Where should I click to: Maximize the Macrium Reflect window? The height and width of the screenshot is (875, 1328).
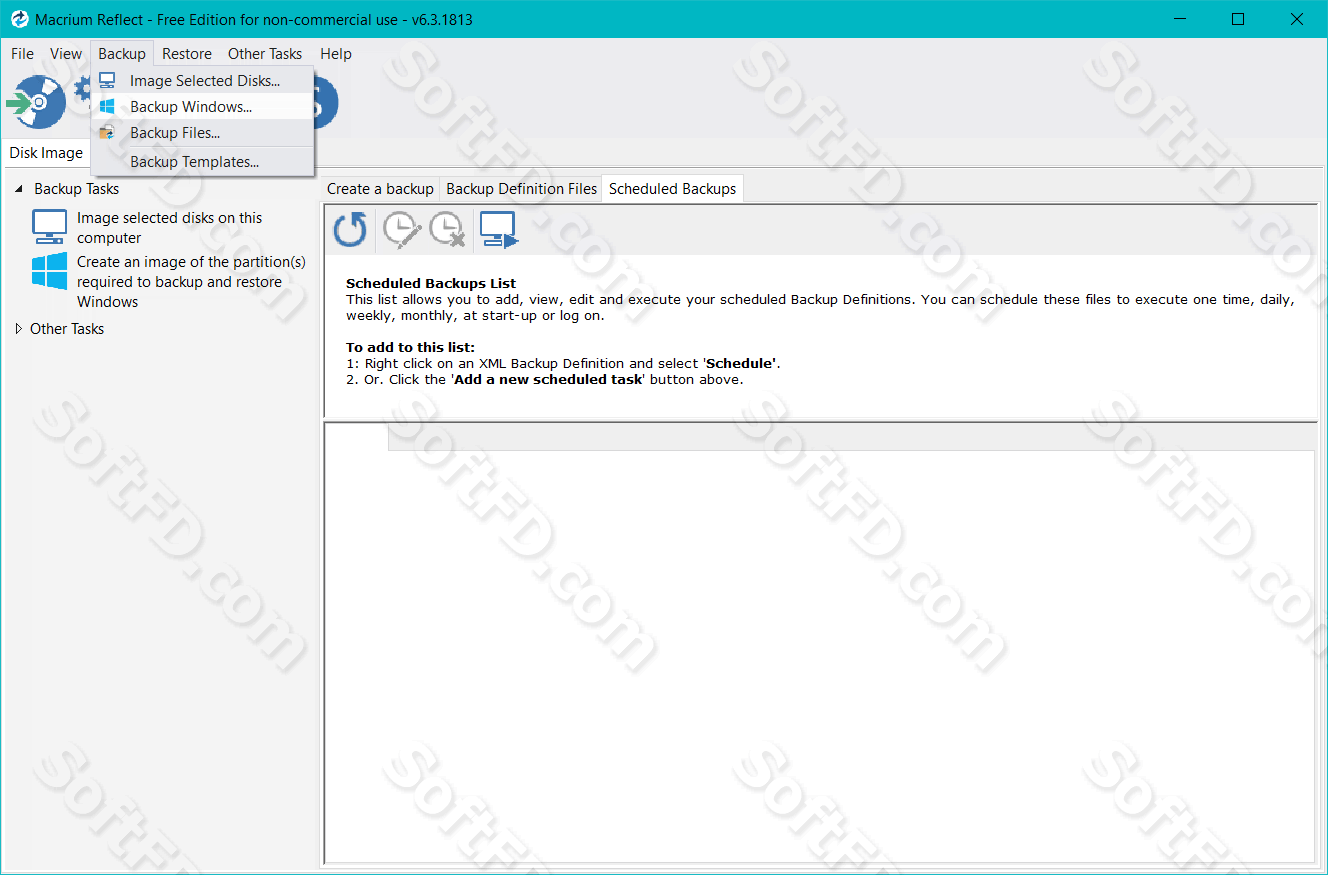point(1238,19)
